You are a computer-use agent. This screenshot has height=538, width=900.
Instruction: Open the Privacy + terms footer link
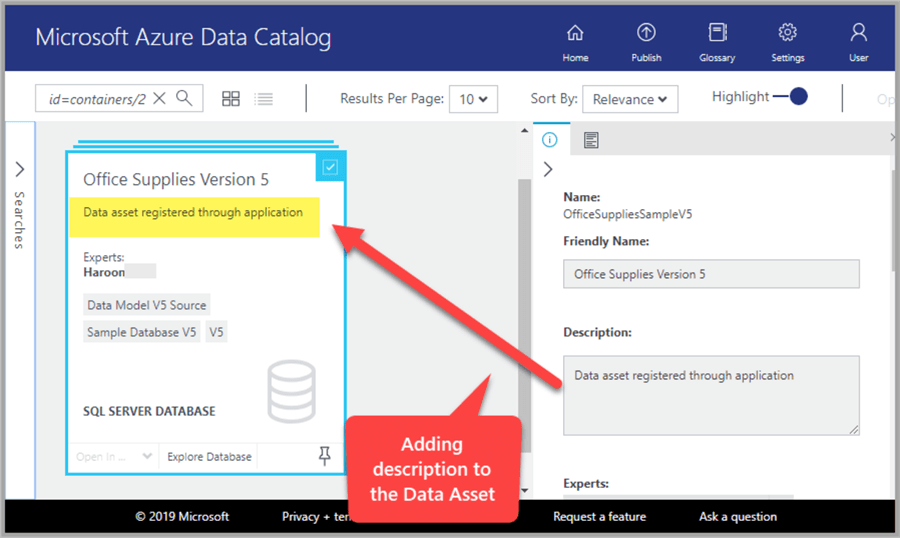315,517
